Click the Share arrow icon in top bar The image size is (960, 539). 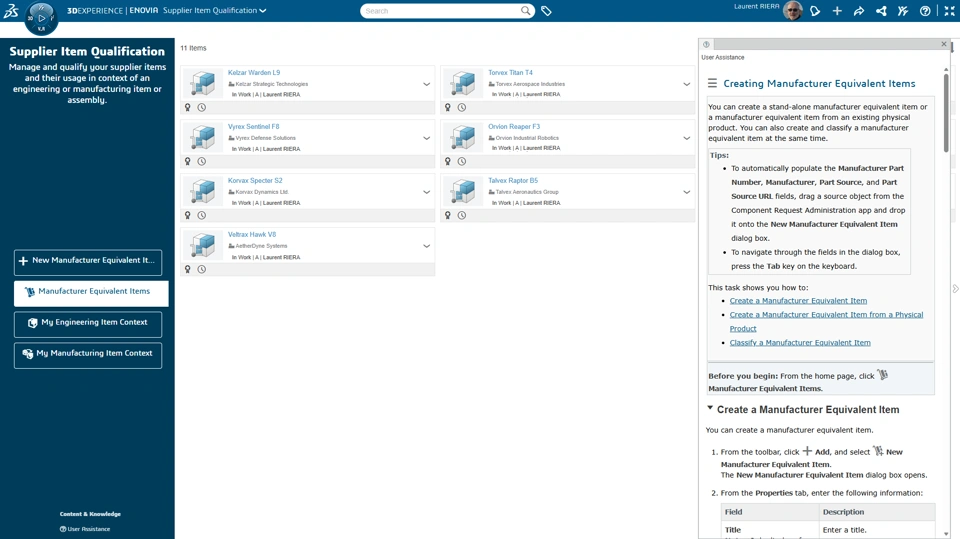pyautogui.click(x=859, y=11)
